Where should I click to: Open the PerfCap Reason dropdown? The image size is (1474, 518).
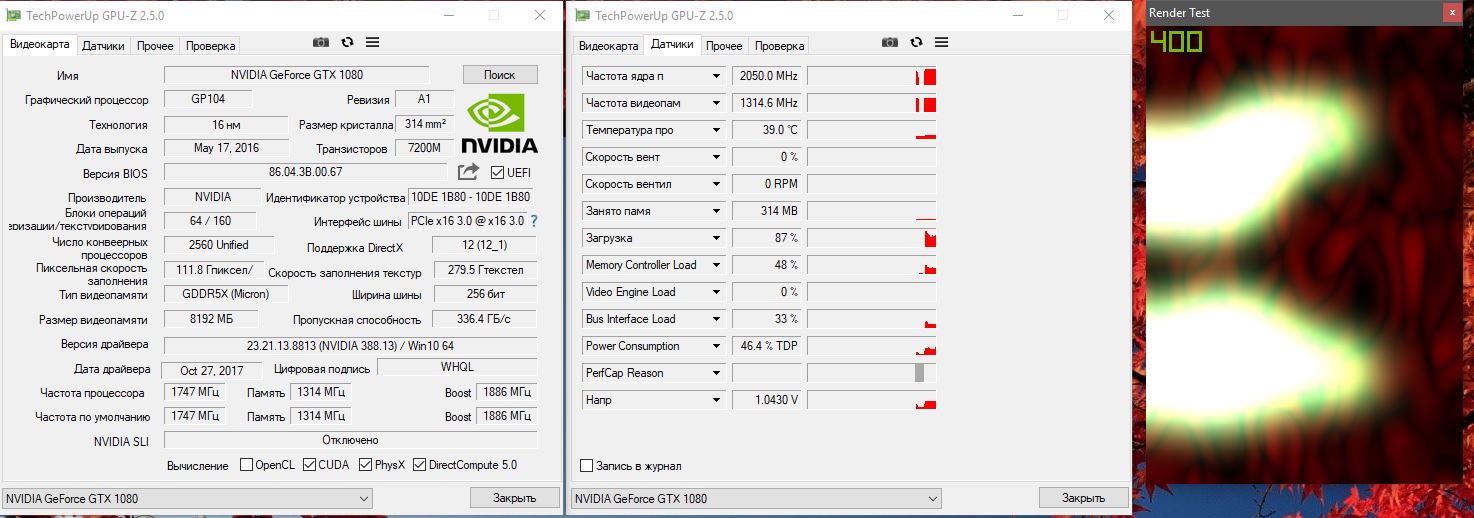click(x=716, y=373)
